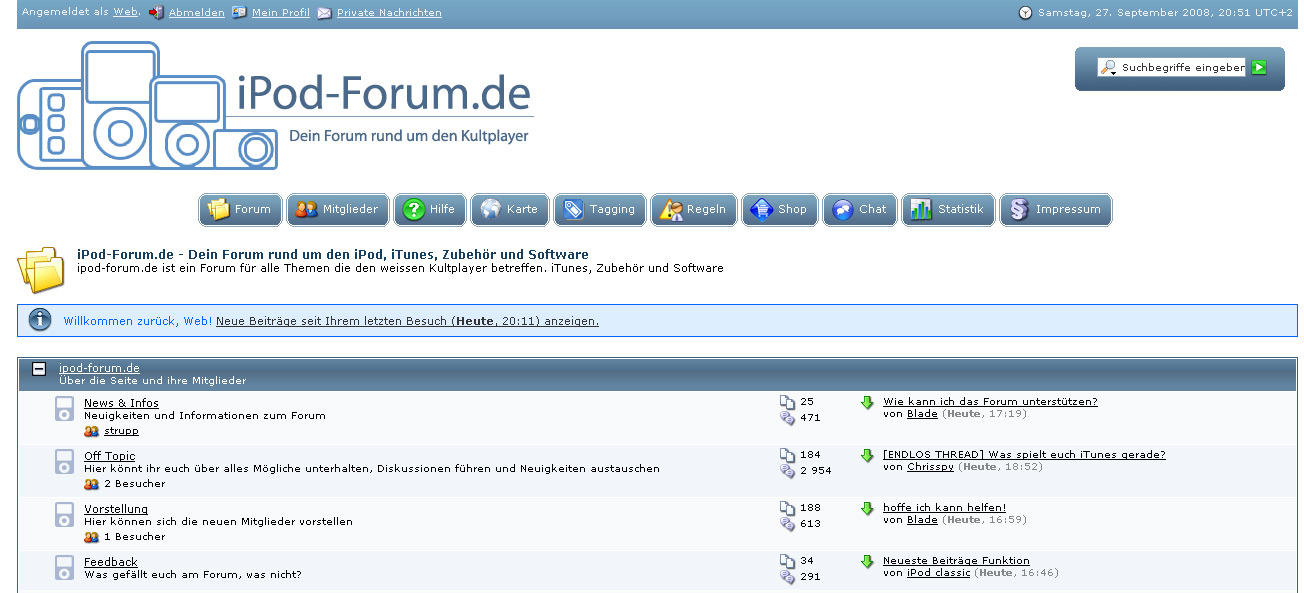Open iPod classic user profile
The image size is (1304, 593).
click(939, 573)
